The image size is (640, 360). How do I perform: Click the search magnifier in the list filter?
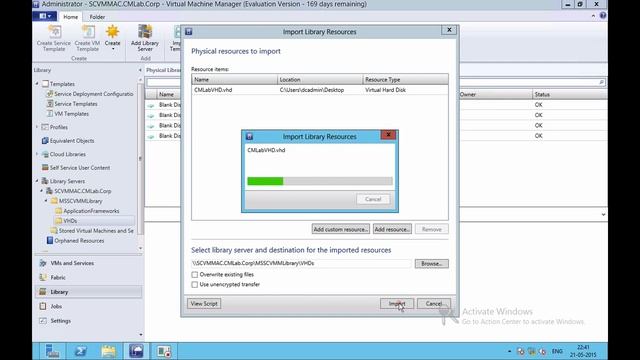(601, 82)
